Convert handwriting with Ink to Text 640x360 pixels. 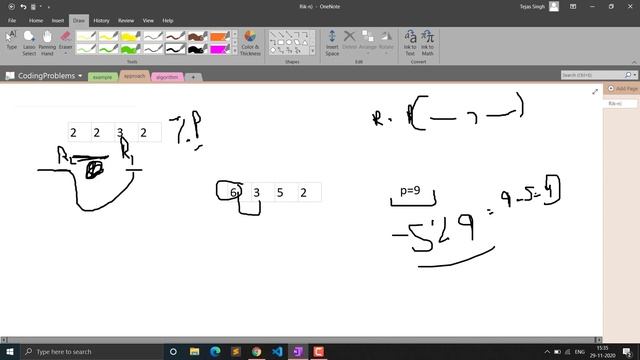410,42
